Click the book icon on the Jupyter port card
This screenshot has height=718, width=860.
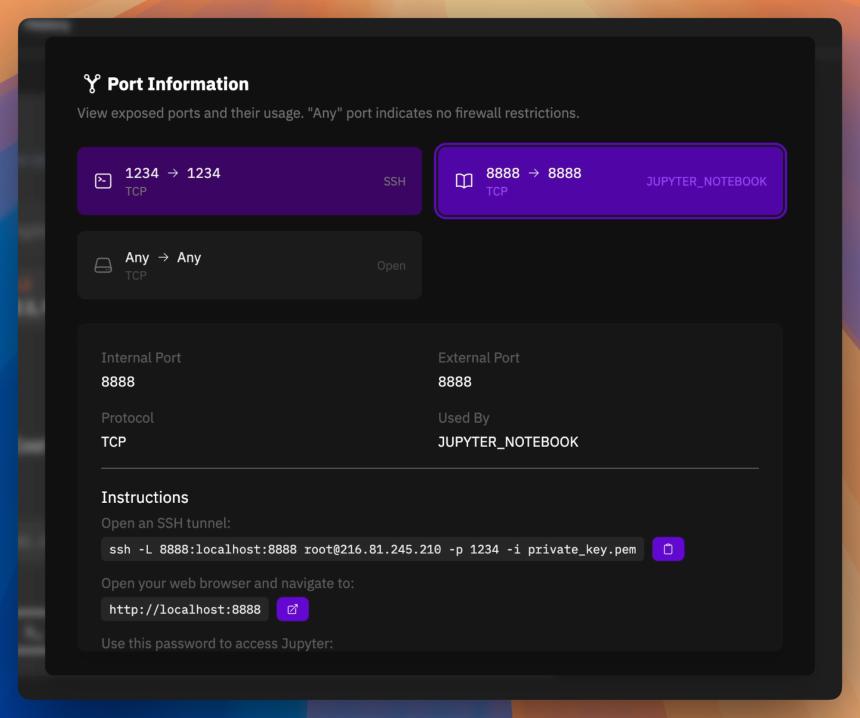pos(464,181)
